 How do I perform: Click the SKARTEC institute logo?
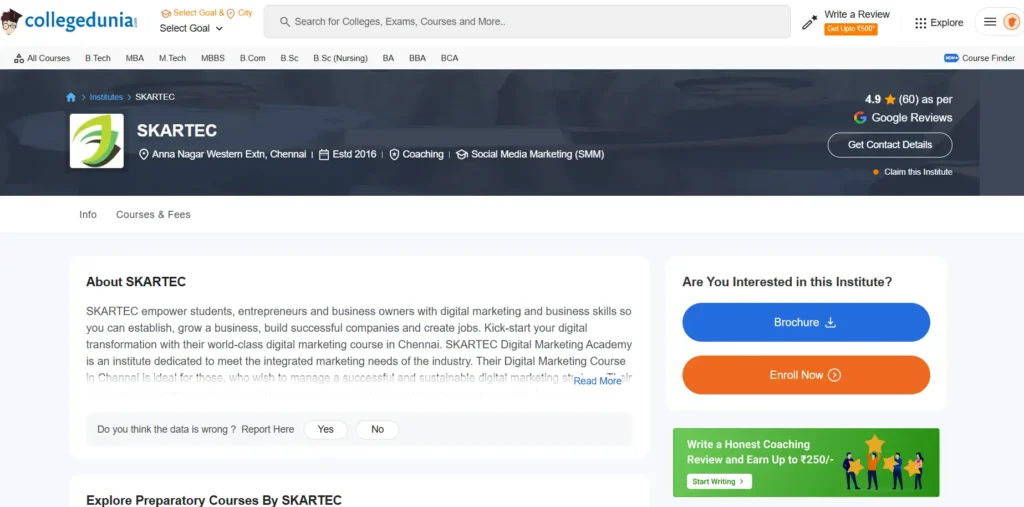[97, 140]
